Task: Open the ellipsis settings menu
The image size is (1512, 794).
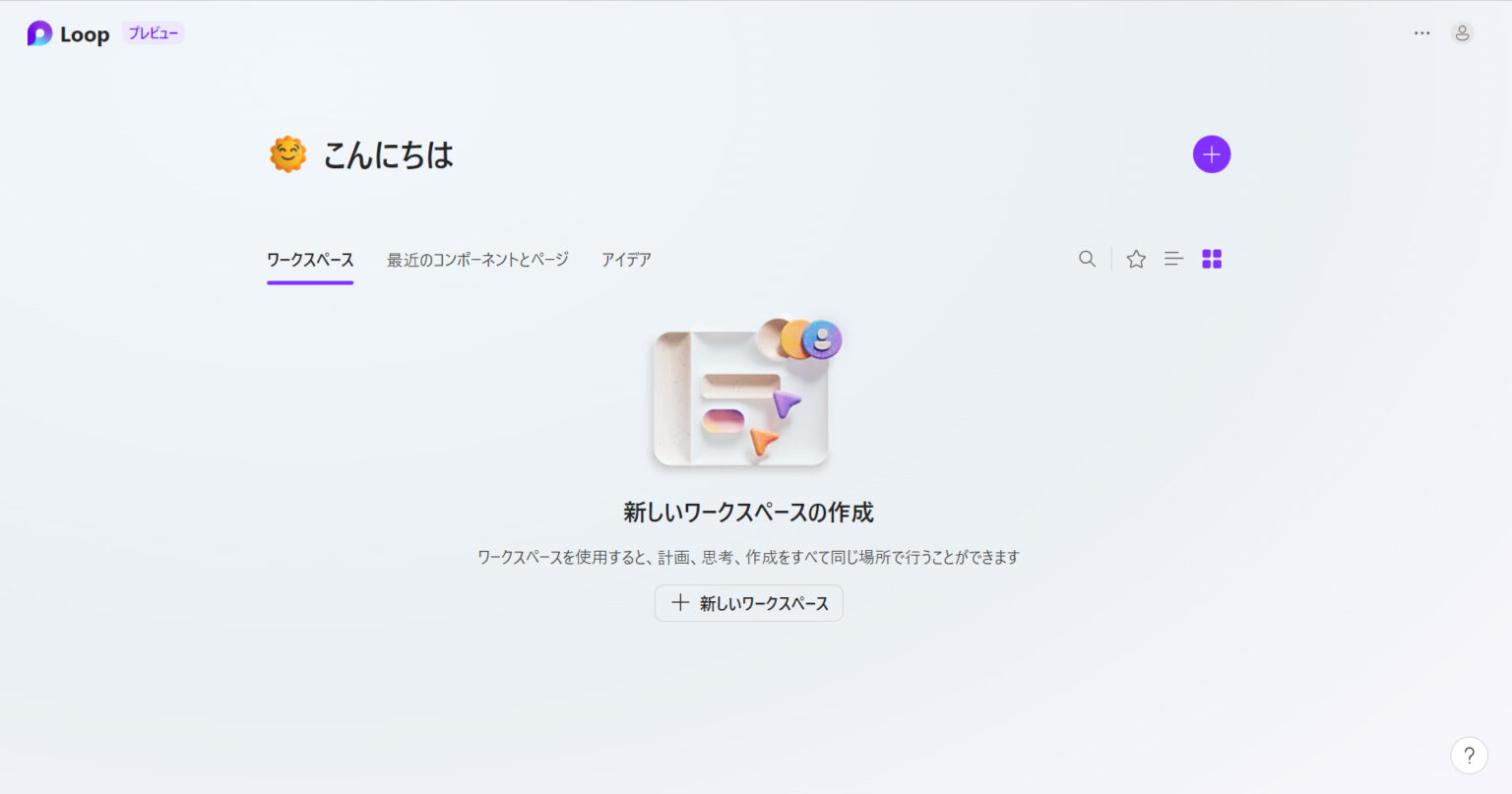Action: click(1421, 32)
